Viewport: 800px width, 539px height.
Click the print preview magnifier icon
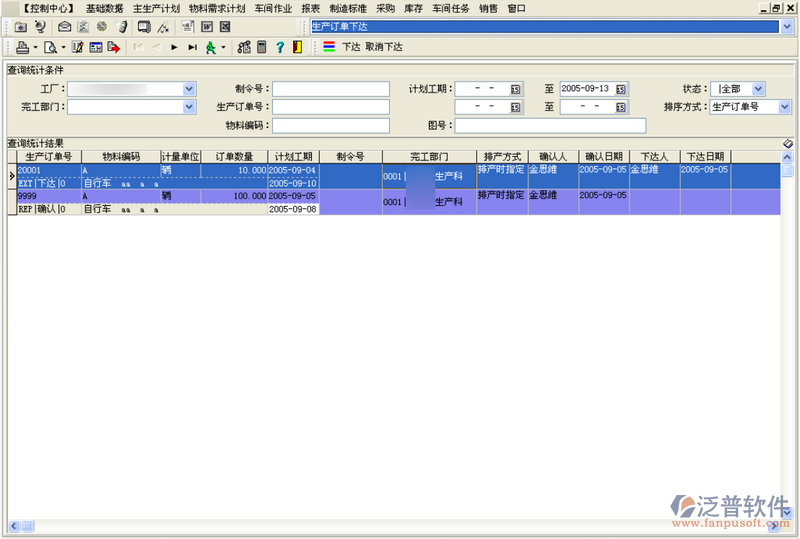pyautogui.click(x=49, y=47)
